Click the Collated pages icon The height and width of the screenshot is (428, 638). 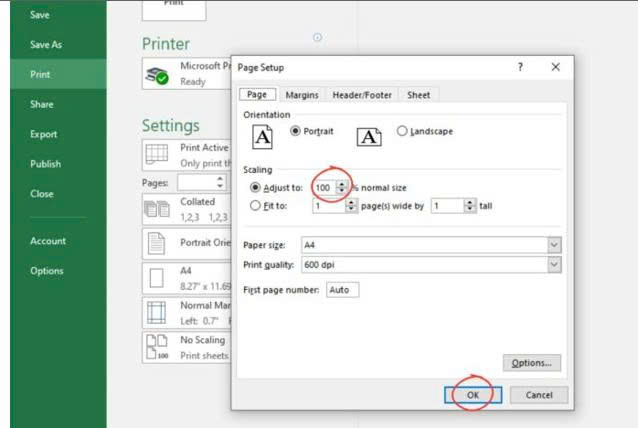click(157, 209)
